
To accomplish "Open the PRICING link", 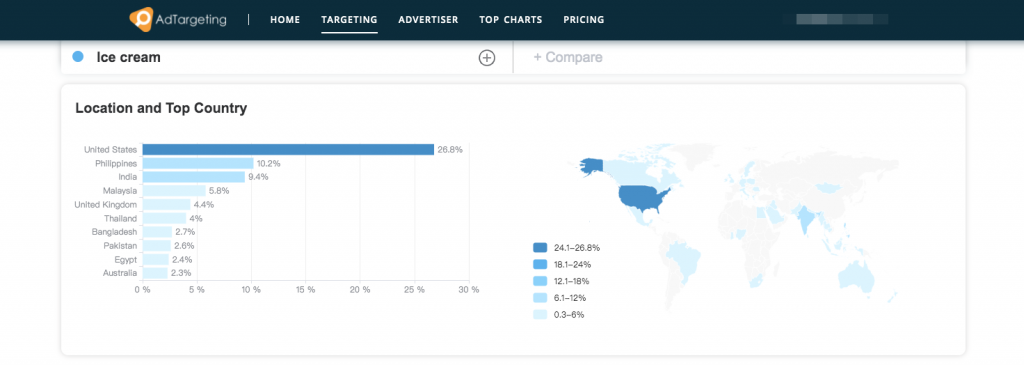I will pyautogui.click(x=584, y=20).
